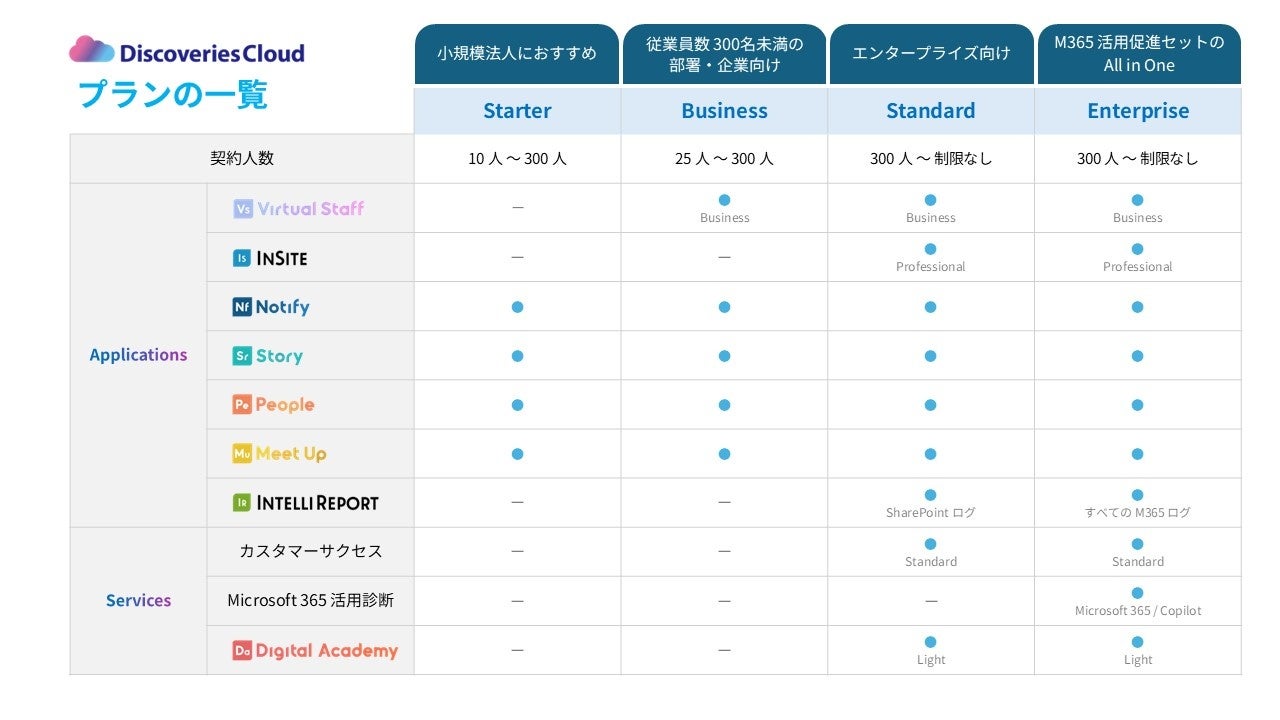
Task: Click the Digital Academy product name
Action: pos(326,651)
